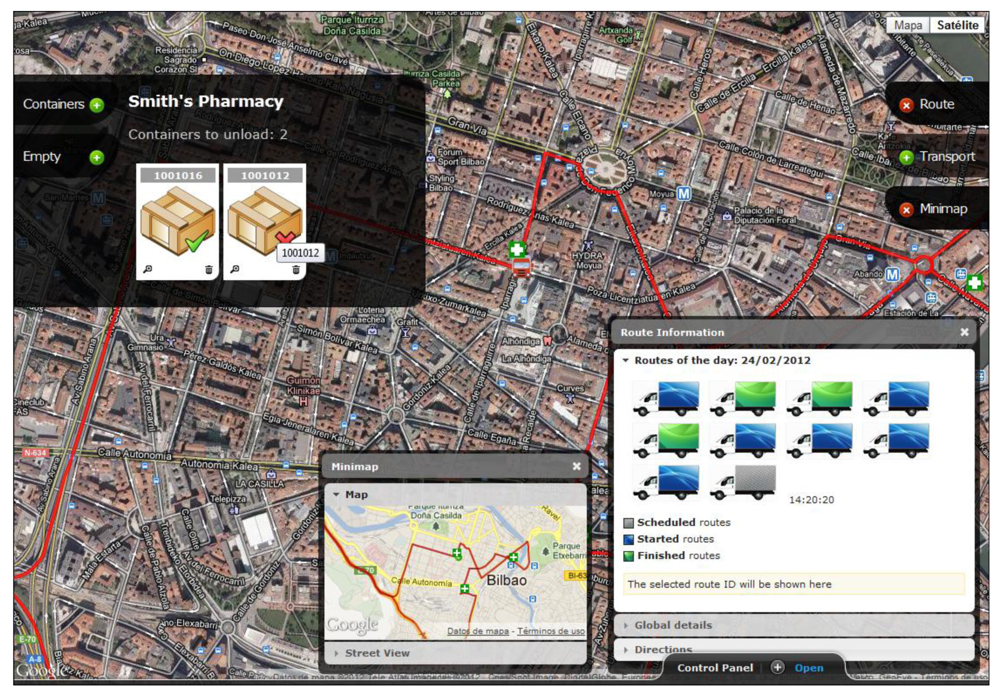Click the selected route ID message box
Viewport: 1000px width, 697px height.
[x=794, y=584]
